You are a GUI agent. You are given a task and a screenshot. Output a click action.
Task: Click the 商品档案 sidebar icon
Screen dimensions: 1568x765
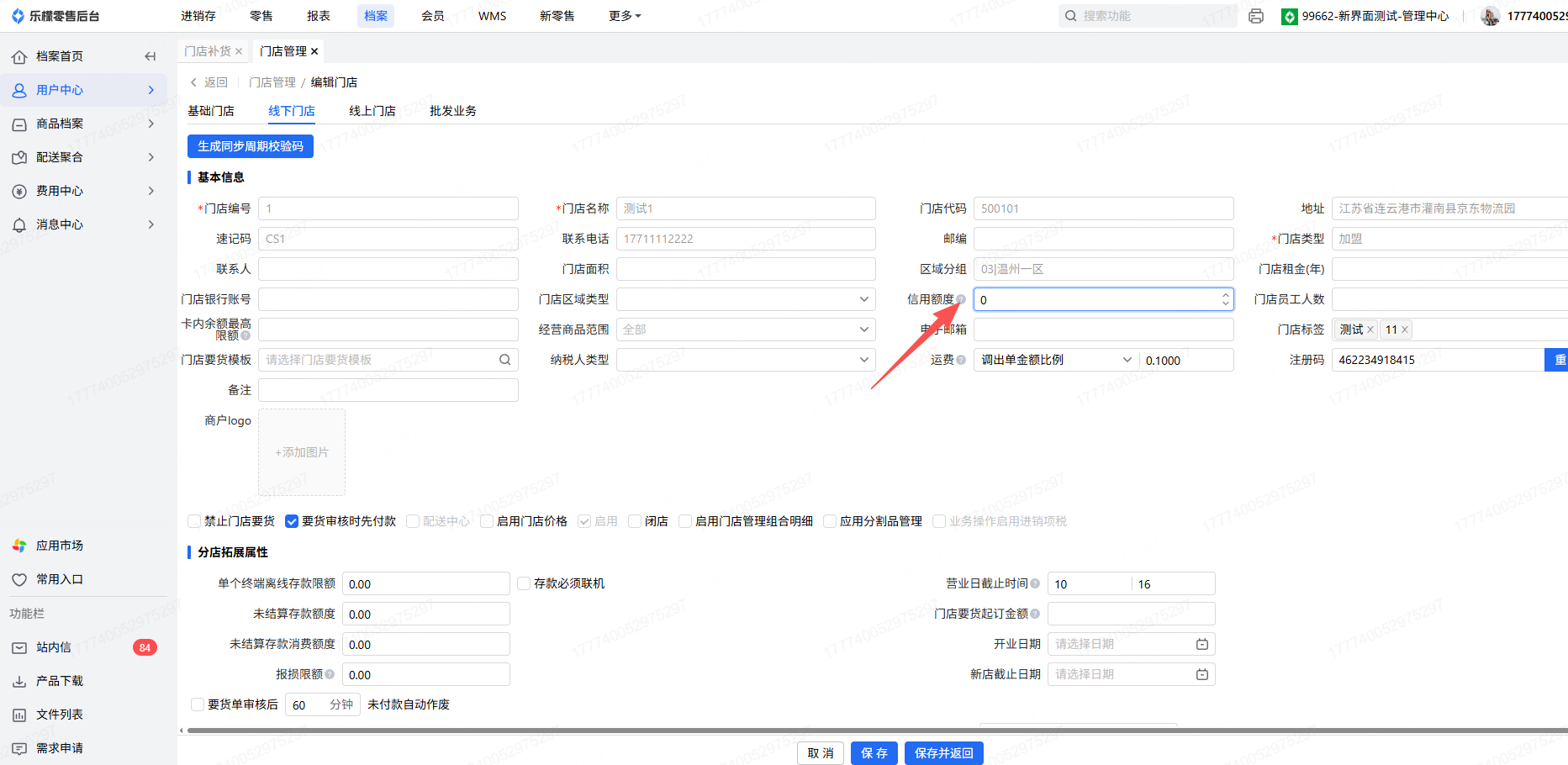pyautogui.click(x=19, y=124)
